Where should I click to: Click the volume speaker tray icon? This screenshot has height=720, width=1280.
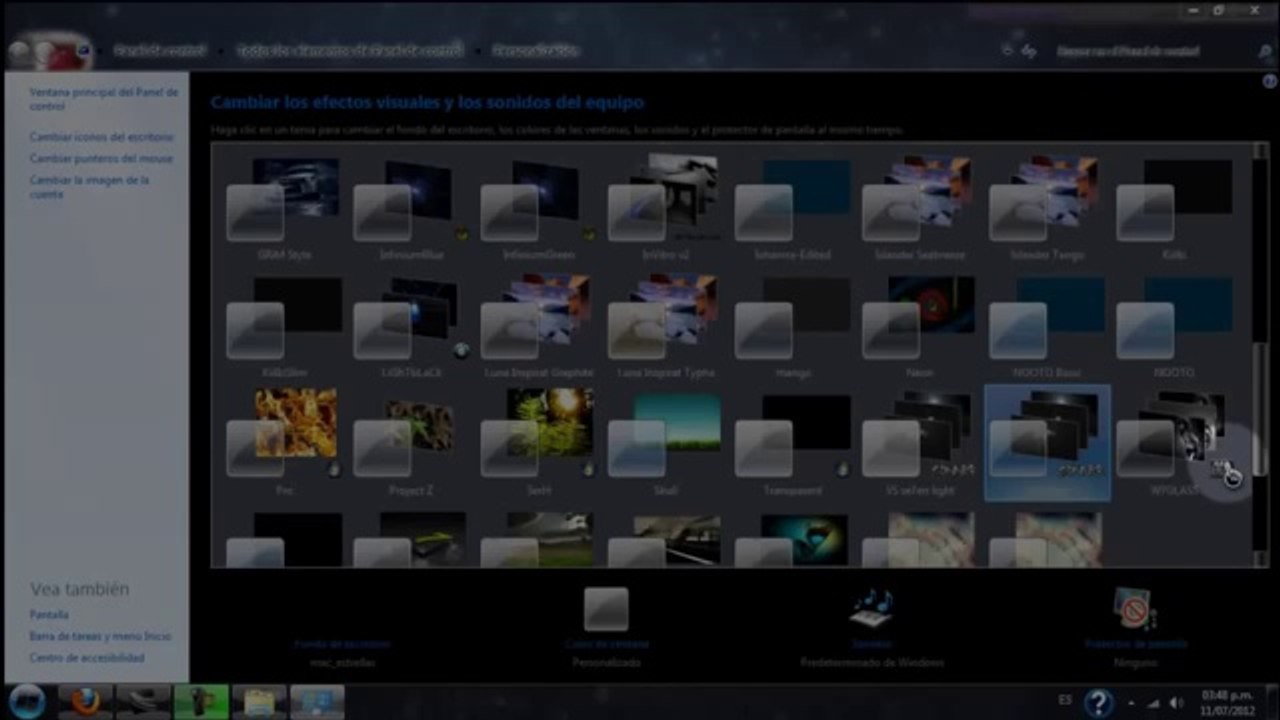coord(1176,703)
